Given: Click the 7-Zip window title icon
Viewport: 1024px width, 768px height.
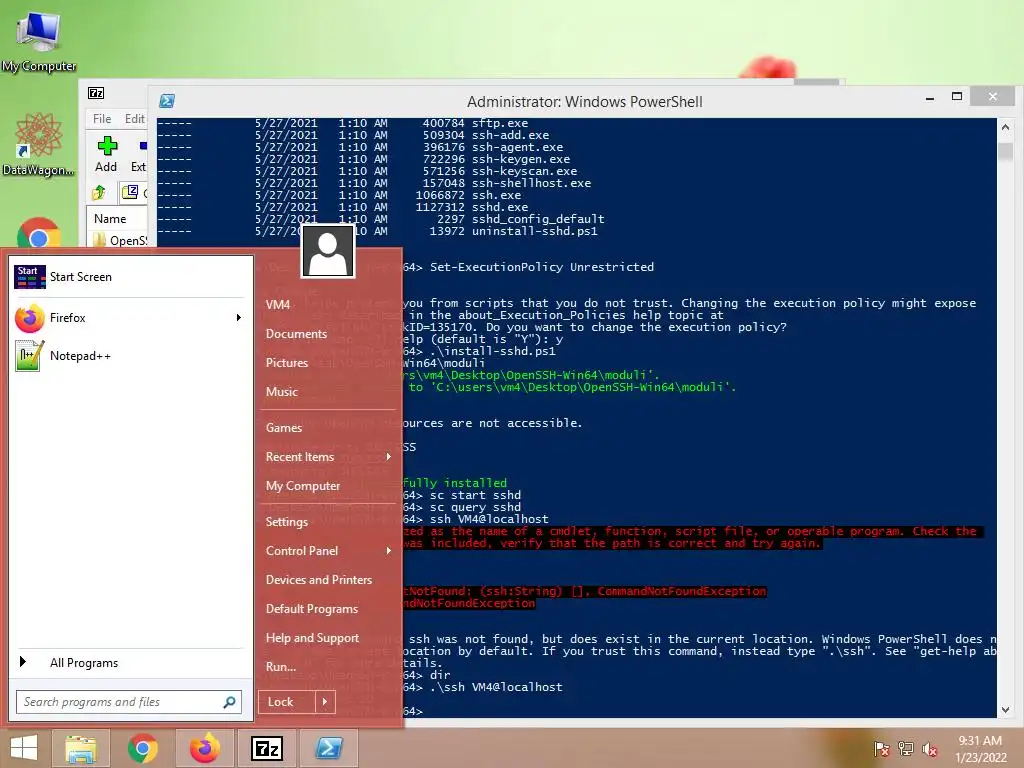Looking at the screenshot, I should 96,93.
